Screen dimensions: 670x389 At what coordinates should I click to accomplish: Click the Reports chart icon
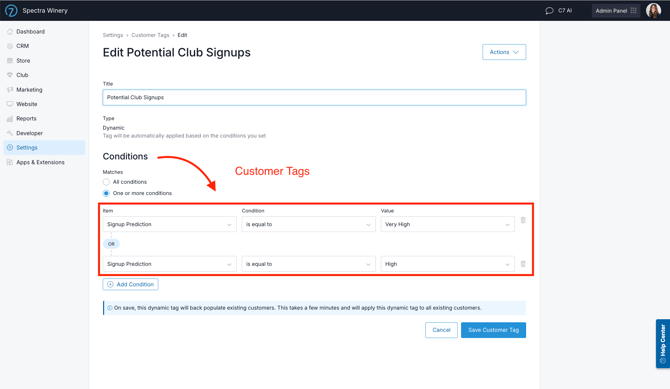pos(10,118)
